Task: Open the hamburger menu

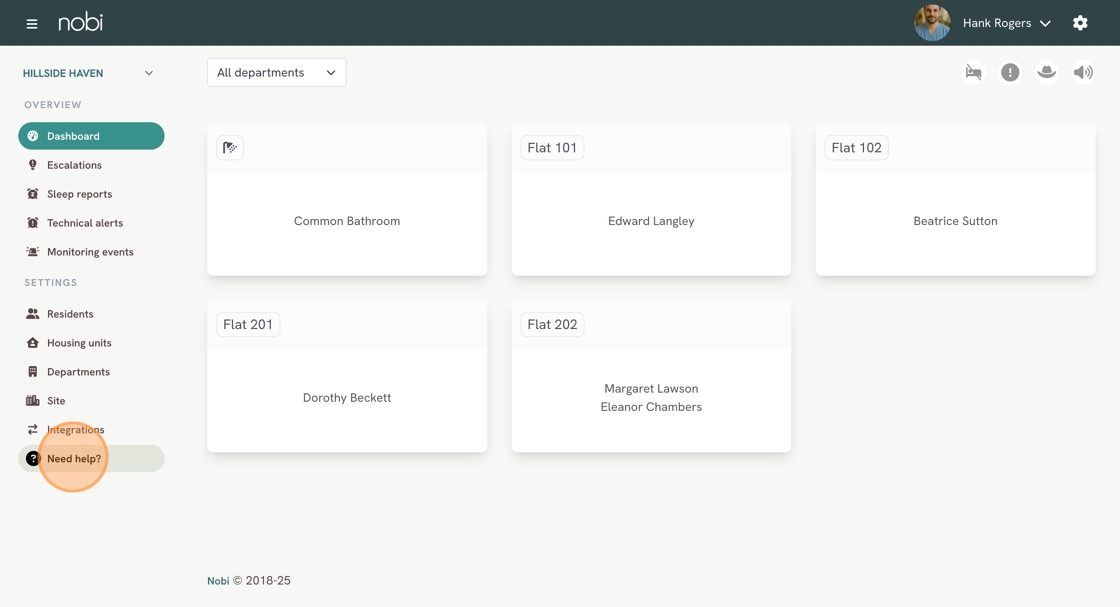Action: [32, 23]
